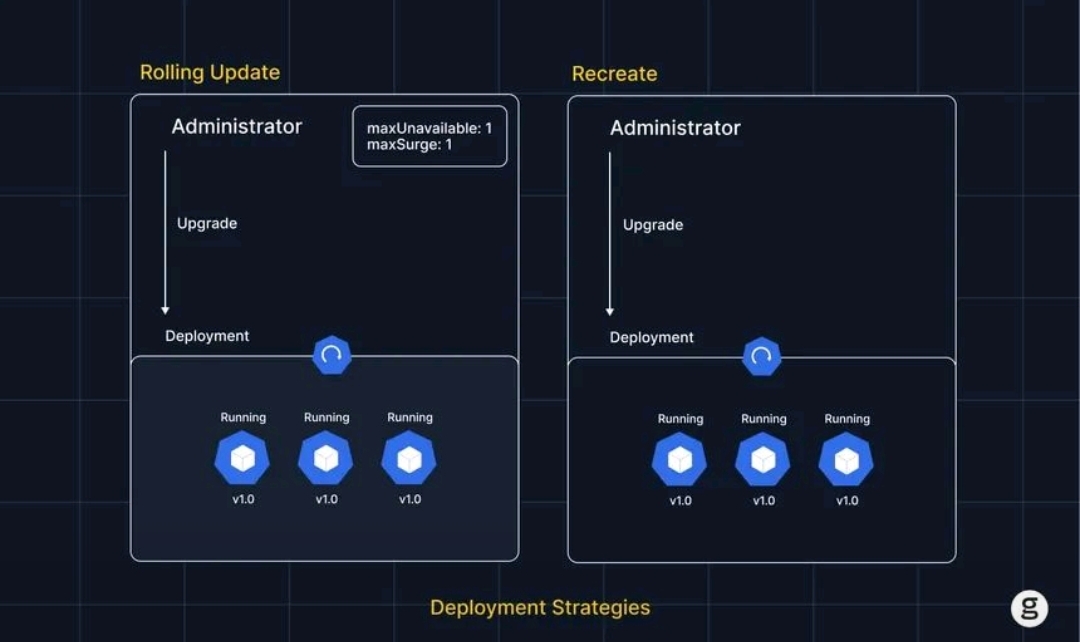The image size is (1080, 642).
Task: Click the 'Recreate' heading
Action: (614, 74)
